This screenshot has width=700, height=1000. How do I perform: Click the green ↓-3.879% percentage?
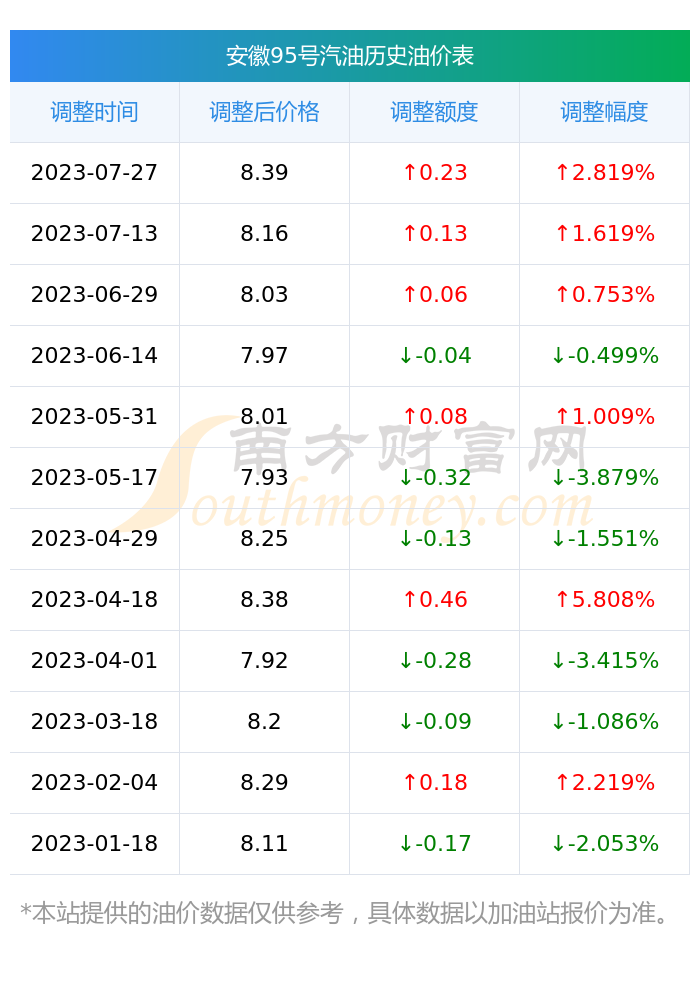coord(604,477)
